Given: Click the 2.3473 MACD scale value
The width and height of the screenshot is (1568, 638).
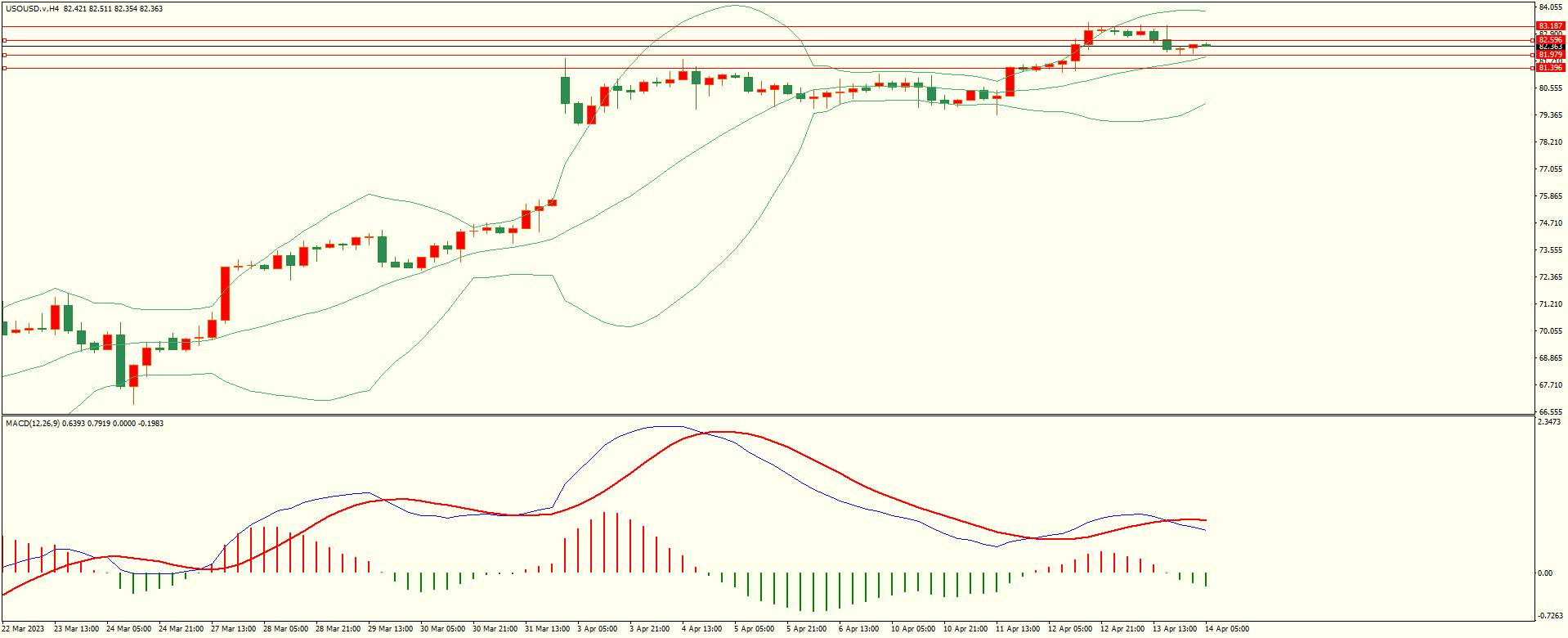Looking at the screenshot, I should click(1550, 422).
